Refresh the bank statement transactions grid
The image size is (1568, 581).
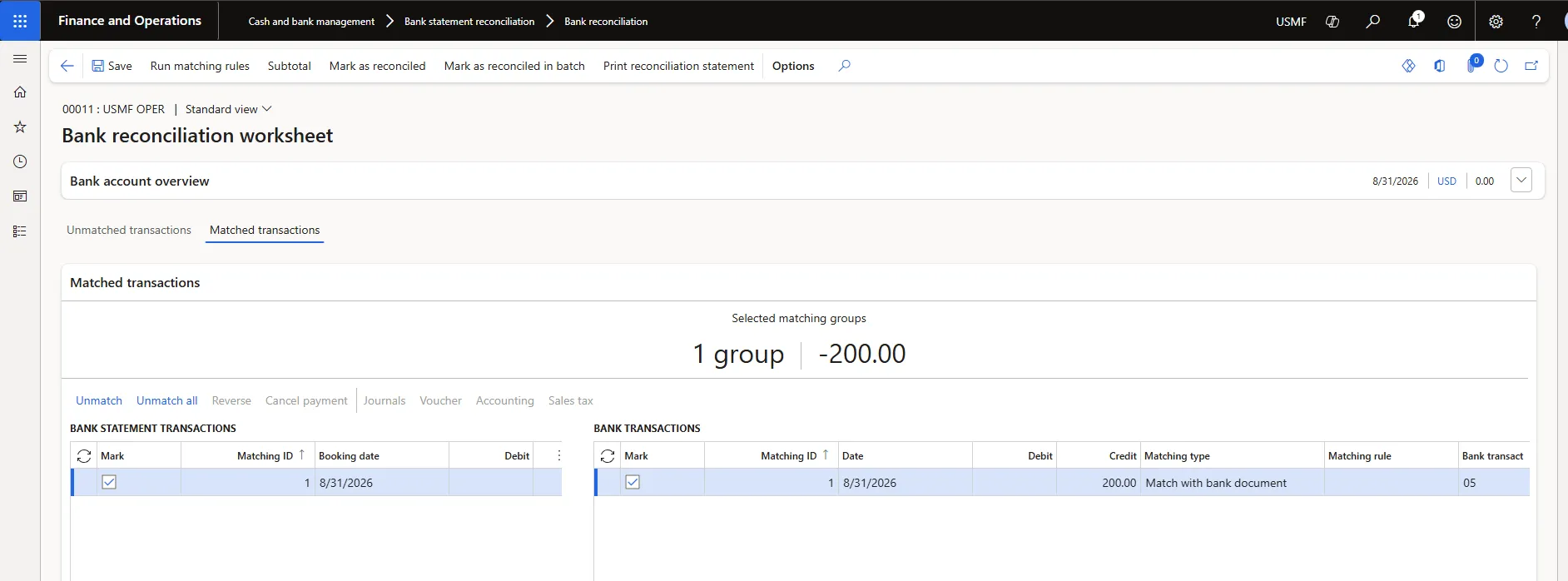pos(84,456)
